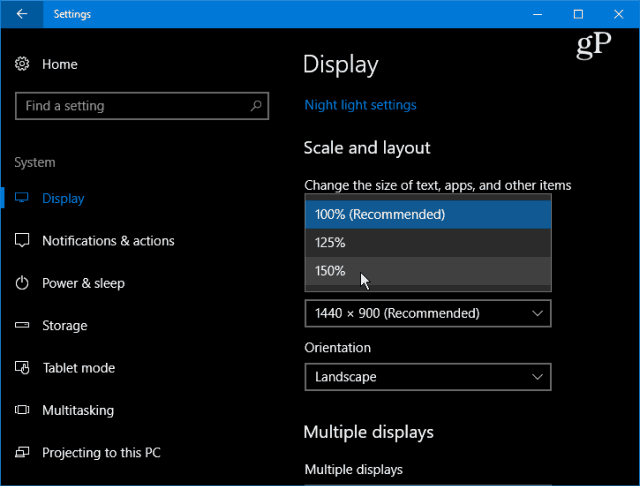Image resolution: width=640 pixels, height=486 pixels.
Task: Maximize the Settings window
Action: coord(578,14)
